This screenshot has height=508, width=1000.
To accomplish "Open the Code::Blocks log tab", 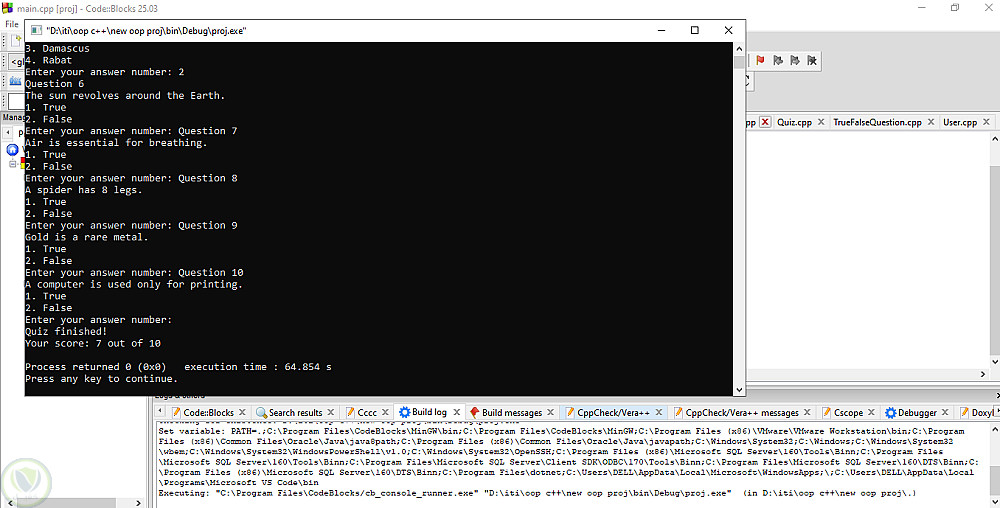I will tap(209, 412).
